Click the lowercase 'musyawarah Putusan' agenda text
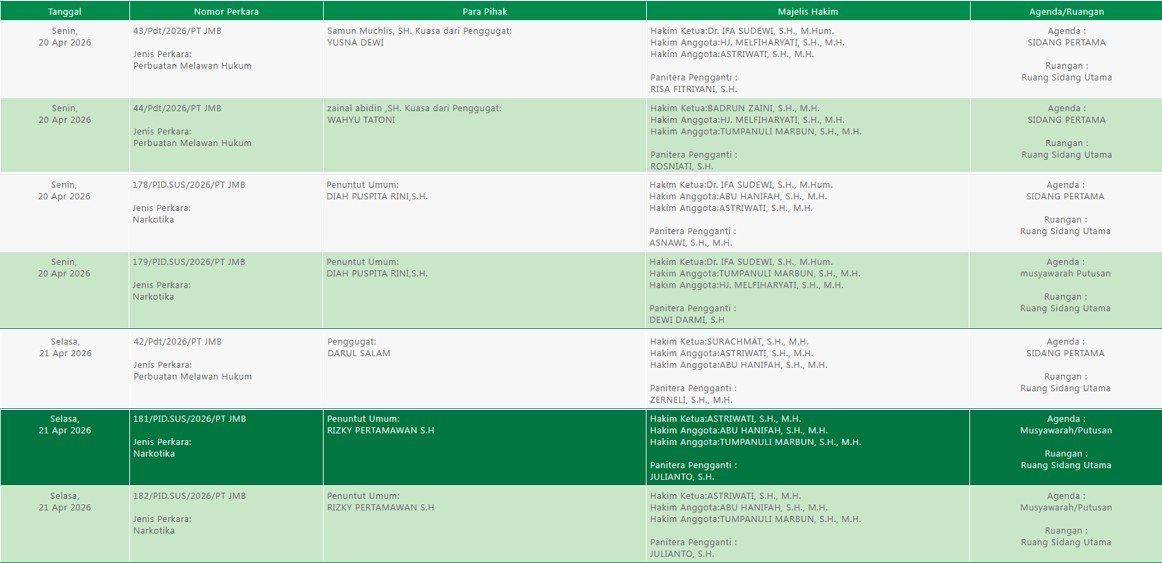 click(1065, 274)
